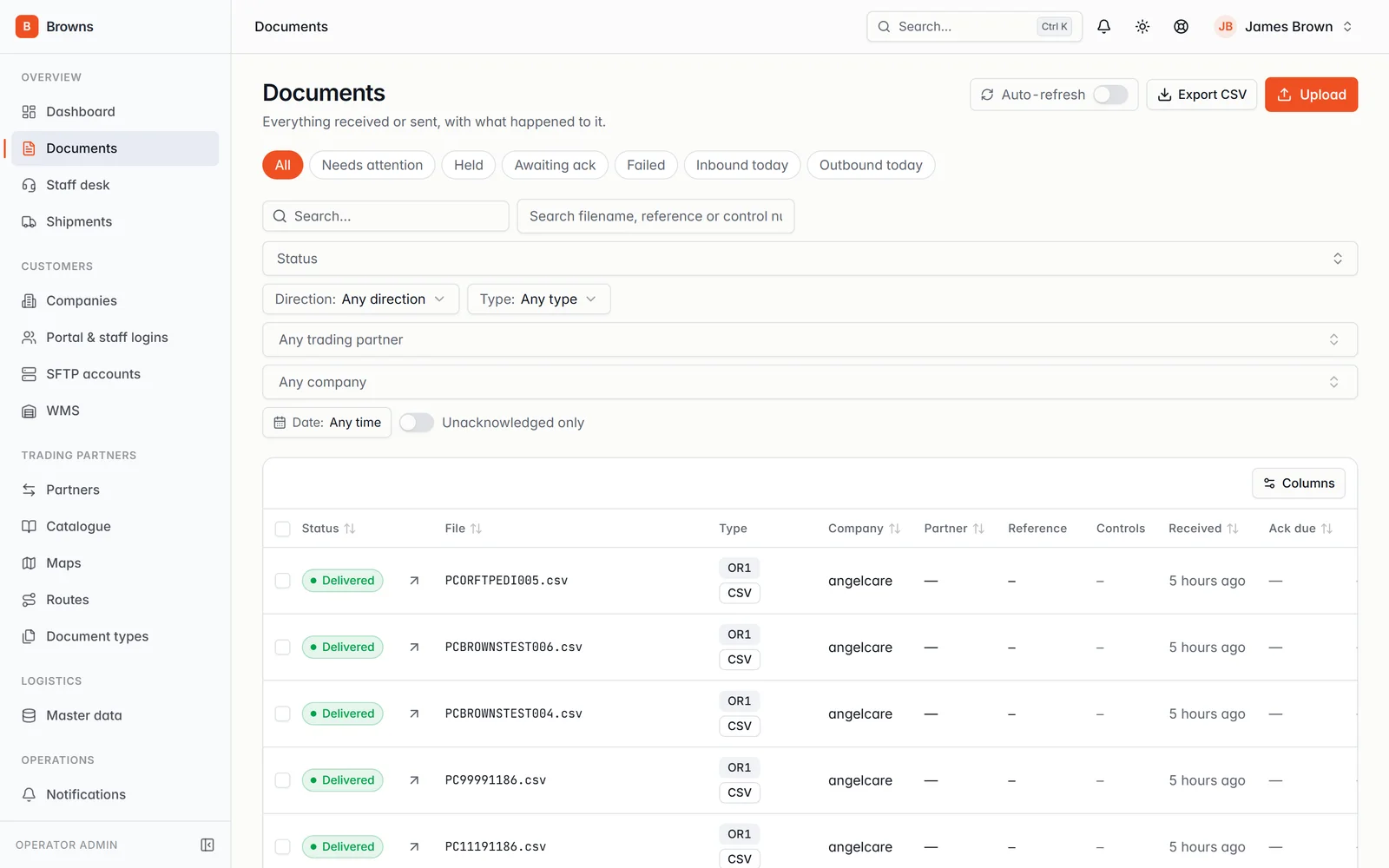Sort by Status column arrows
The image size is (1389, 868).
click(x=350, y=529)
